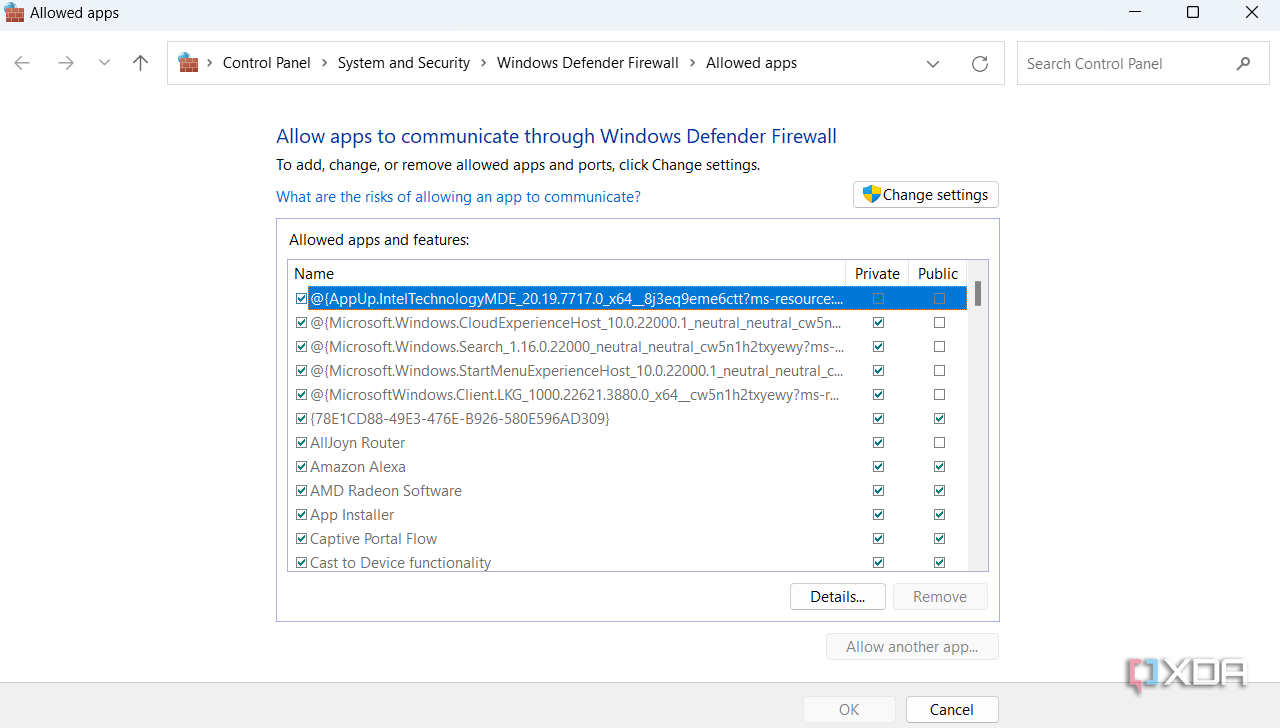Click the window title firewall icon

pos(14,13)
